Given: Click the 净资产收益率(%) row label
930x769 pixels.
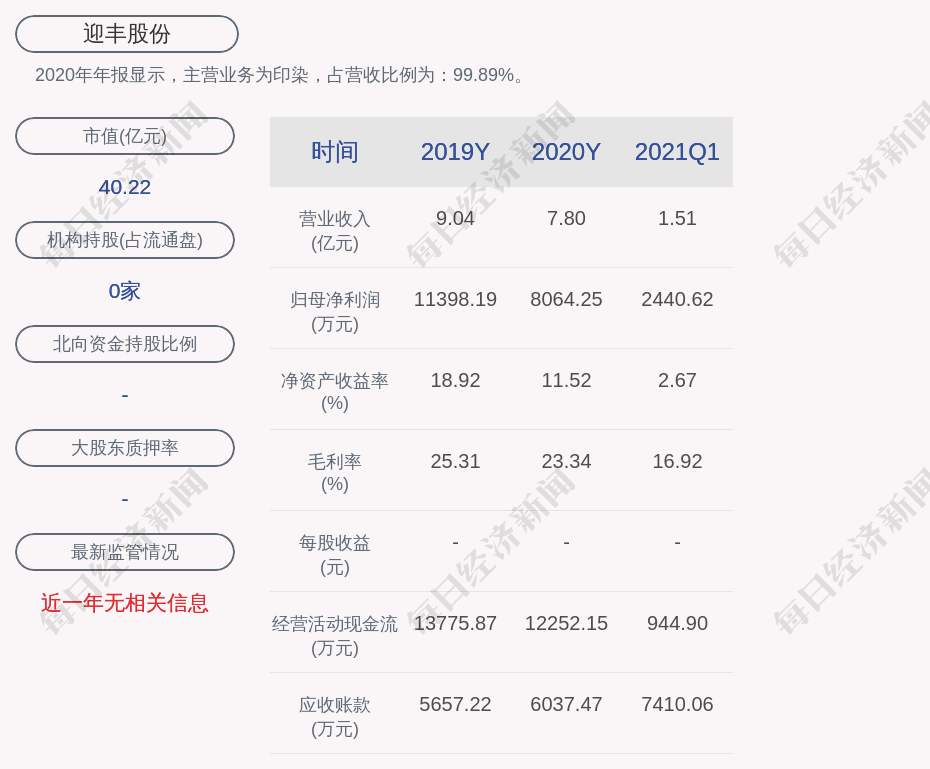Looking at the screenshot, I should (x=335, y=392).
